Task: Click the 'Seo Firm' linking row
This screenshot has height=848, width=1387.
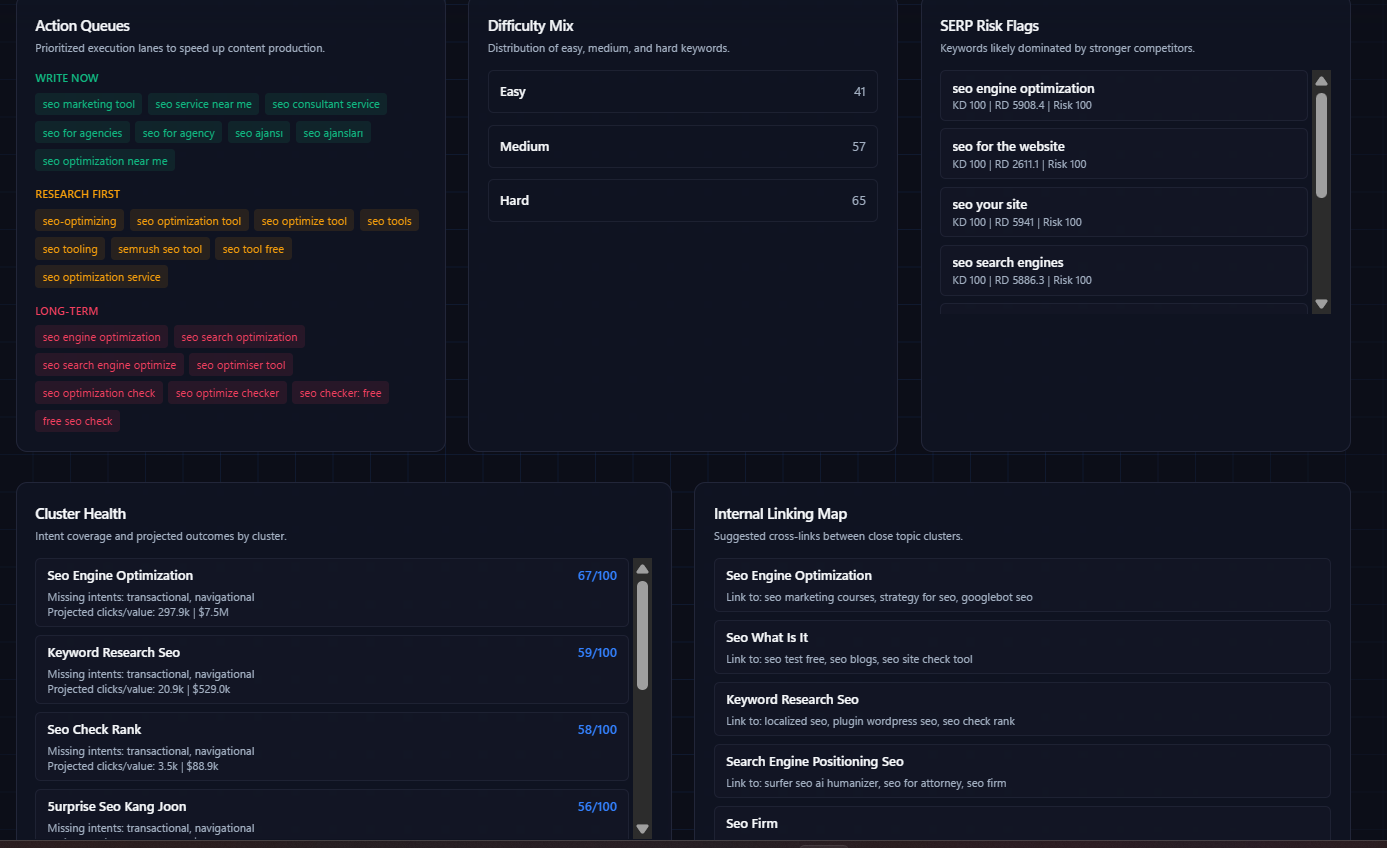Action: (1022, 824)
